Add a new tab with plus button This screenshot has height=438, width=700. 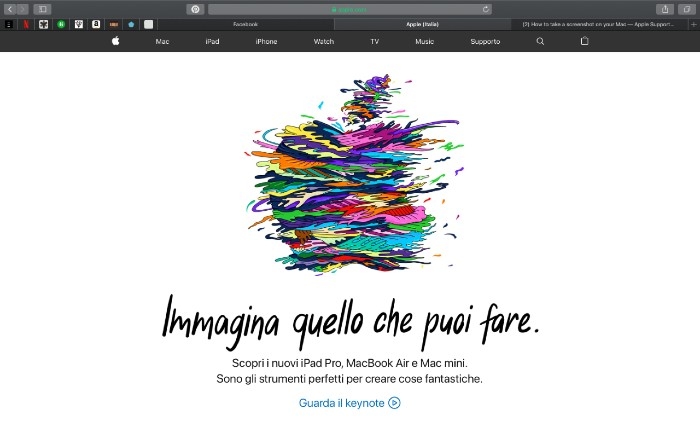click(x=694, y=25)
